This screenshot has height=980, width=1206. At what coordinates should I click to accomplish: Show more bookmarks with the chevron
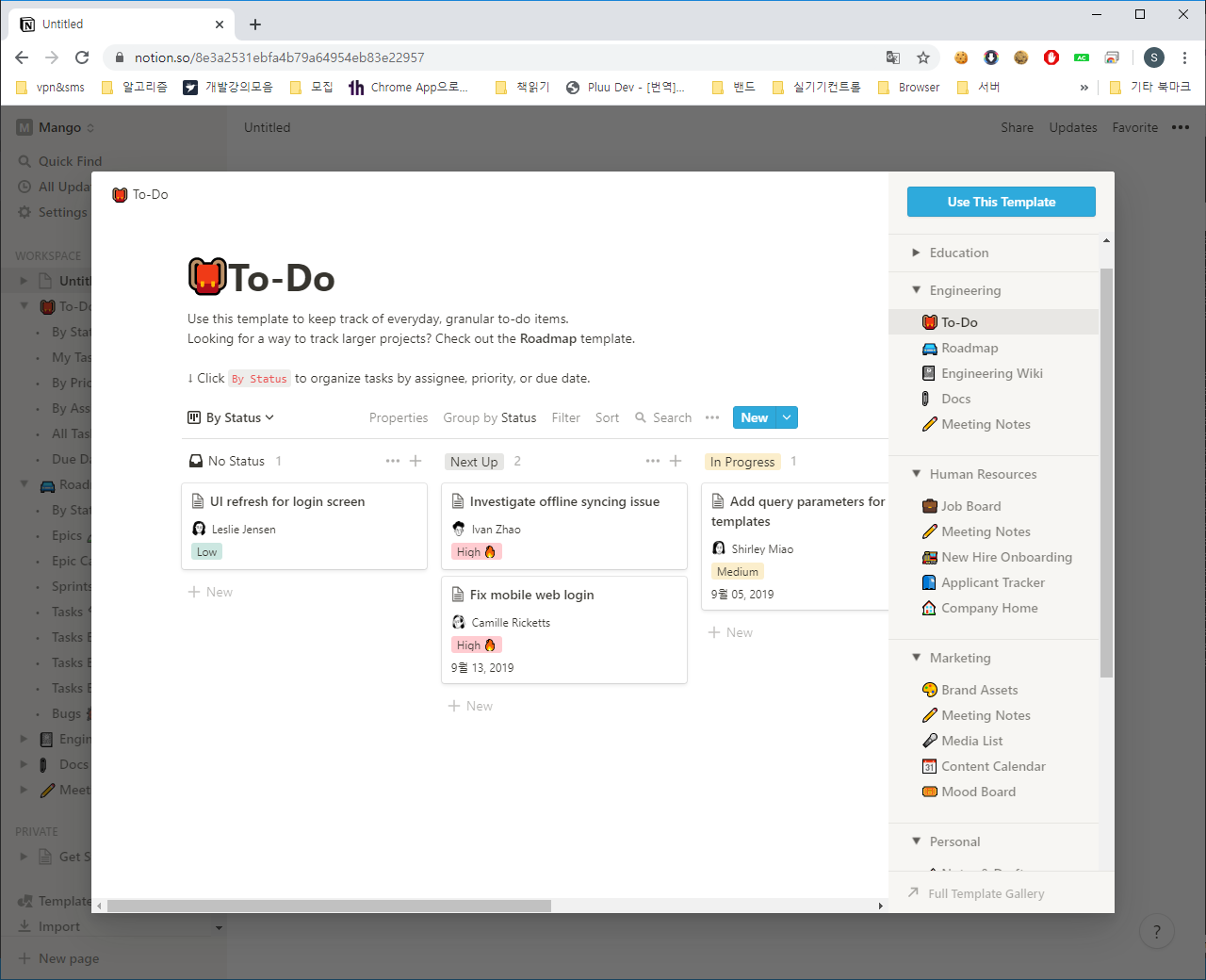click(1084, 87)
